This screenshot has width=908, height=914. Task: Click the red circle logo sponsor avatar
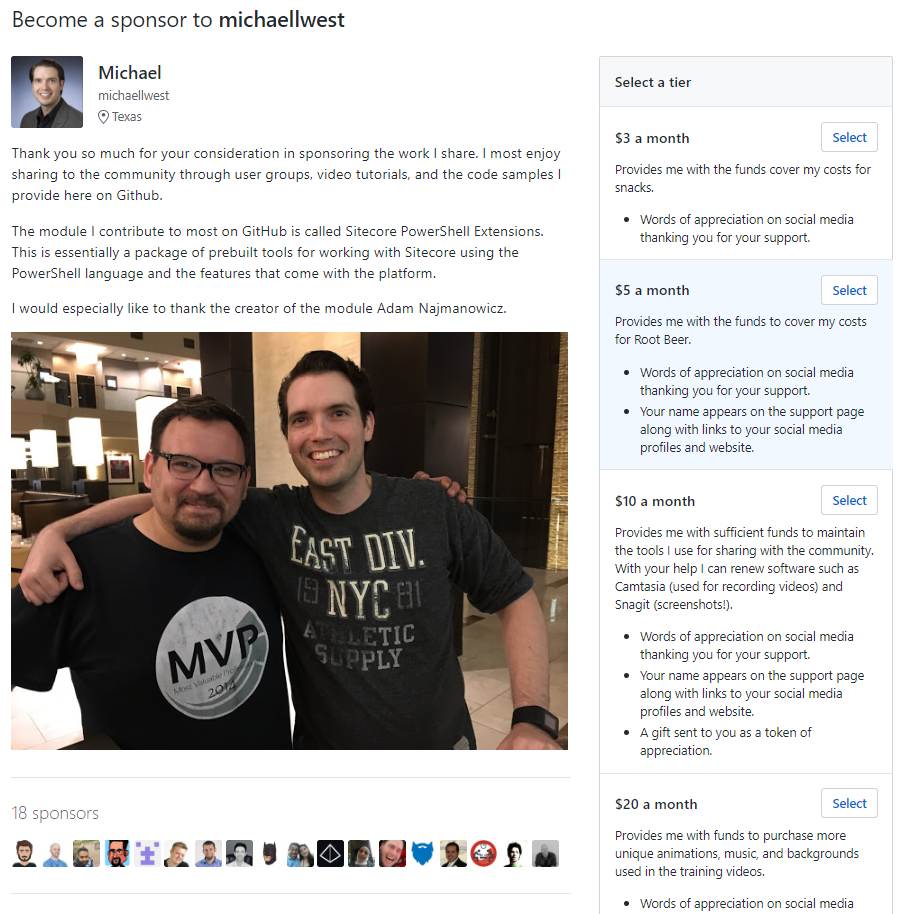click(x=484, y=853)
